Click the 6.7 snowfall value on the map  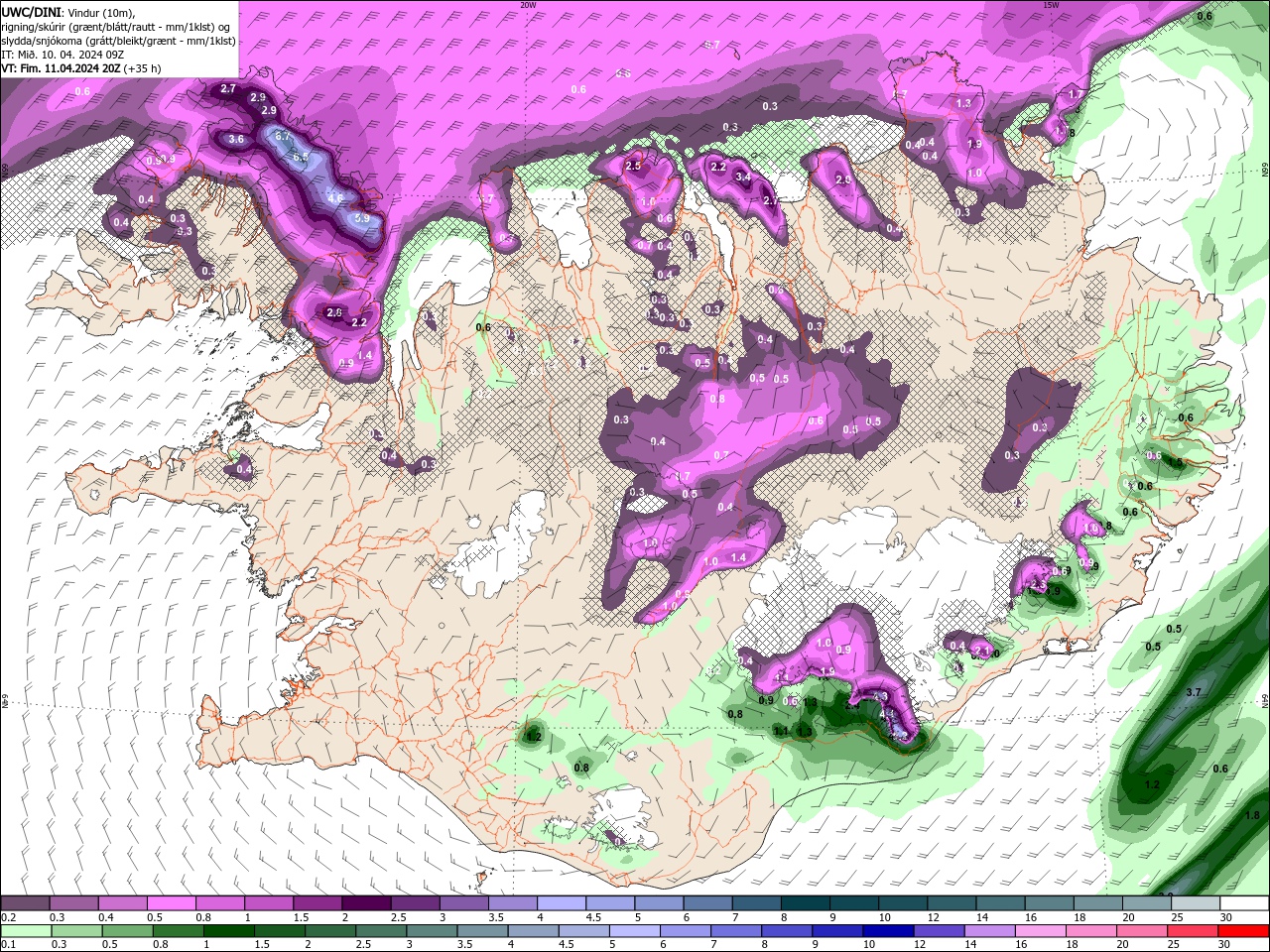pyautogui.click(x=282, y=136)
